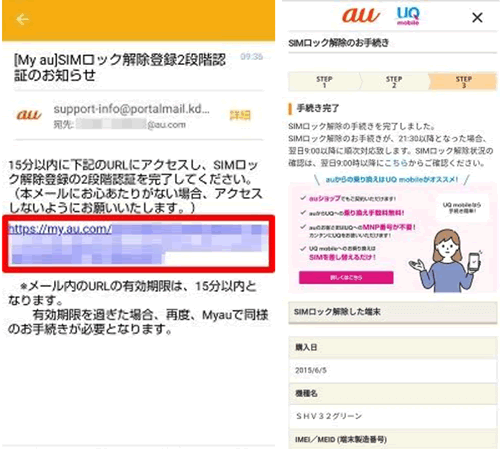Click the SIMロック解除のお手続き page title

(338, 43)
